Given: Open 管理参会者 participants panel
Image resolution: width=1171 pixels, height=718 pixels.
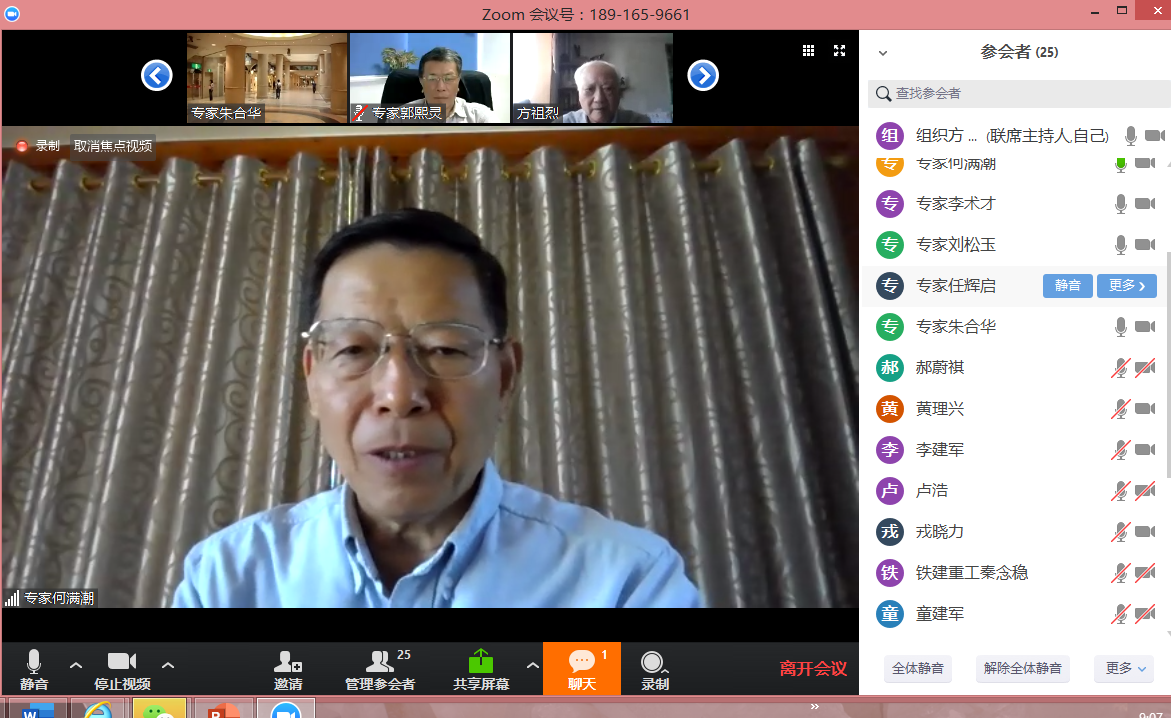Looking at the screenshot, I should (x=380, y=662).
